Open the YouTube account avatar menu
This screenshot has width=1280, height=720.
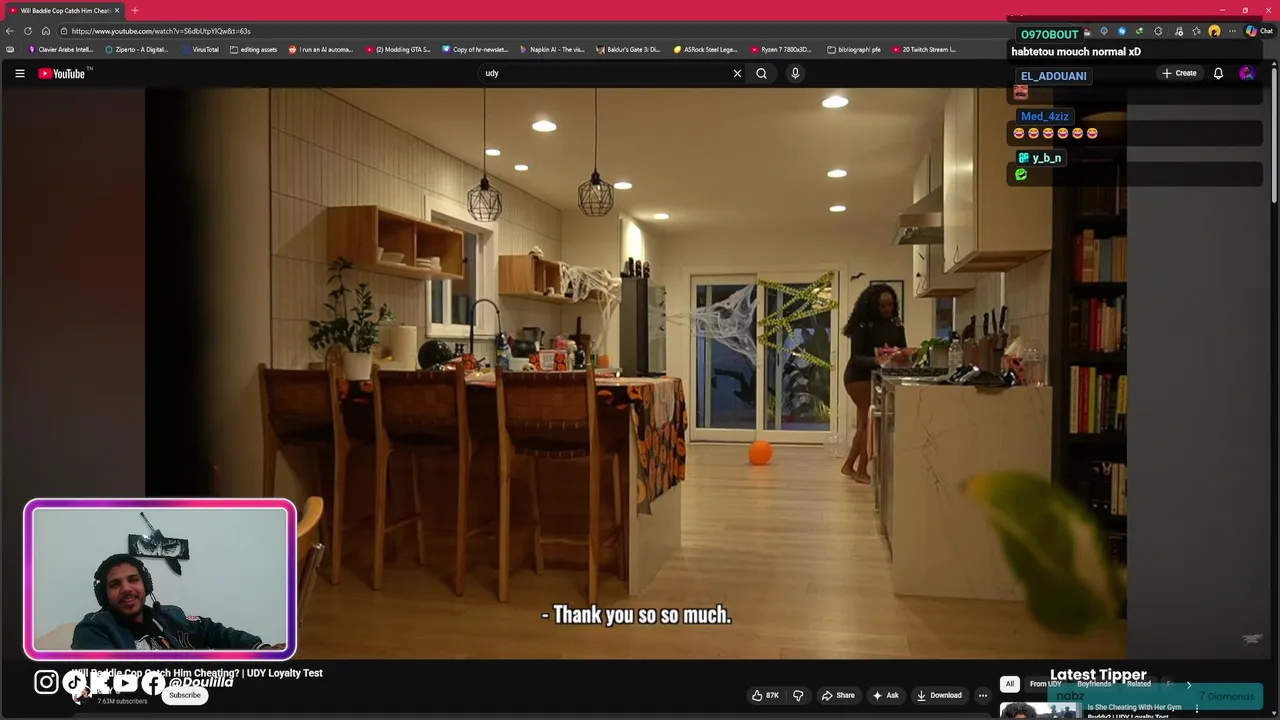click(1246, 73)
